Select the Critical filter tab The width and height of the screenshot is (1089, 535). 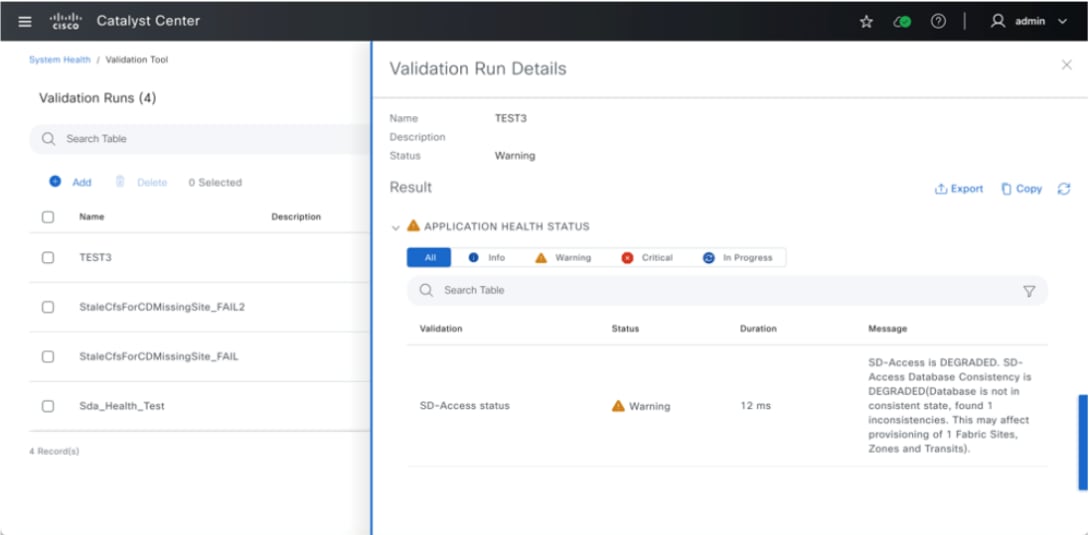tap(647, 258)
